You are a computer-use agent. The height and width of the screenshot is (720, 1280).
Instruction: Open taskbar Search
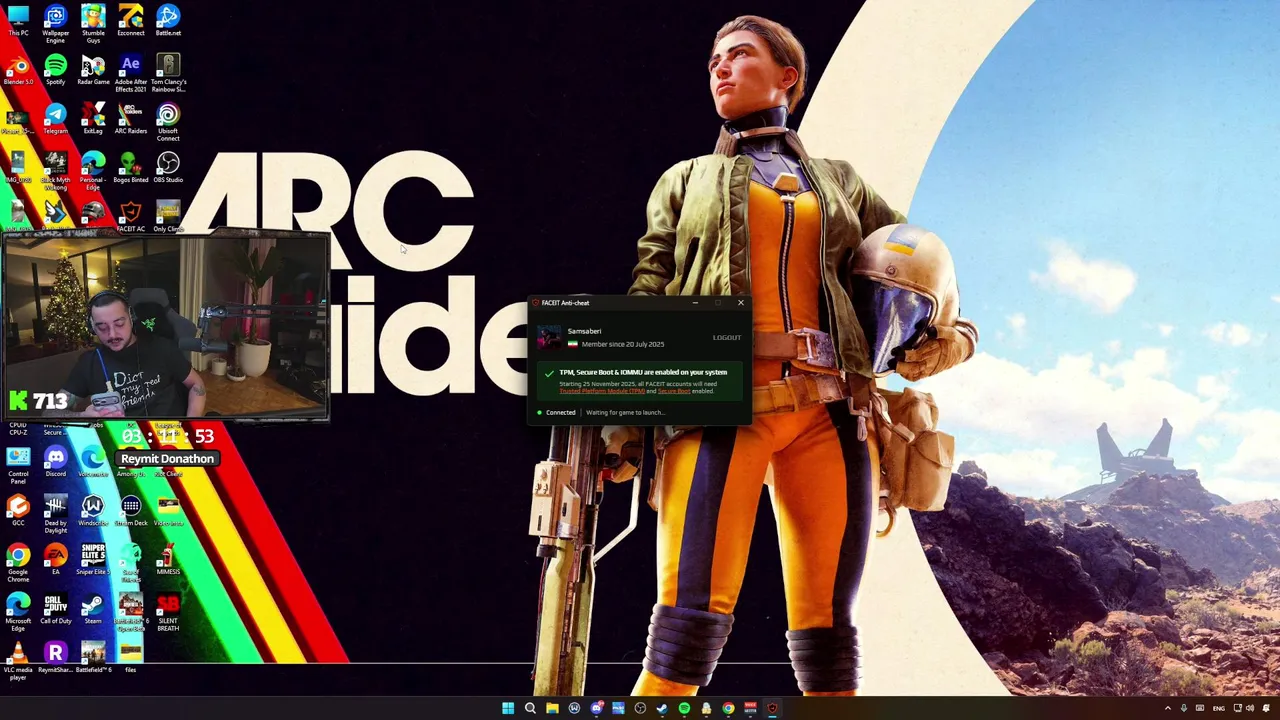530,708
